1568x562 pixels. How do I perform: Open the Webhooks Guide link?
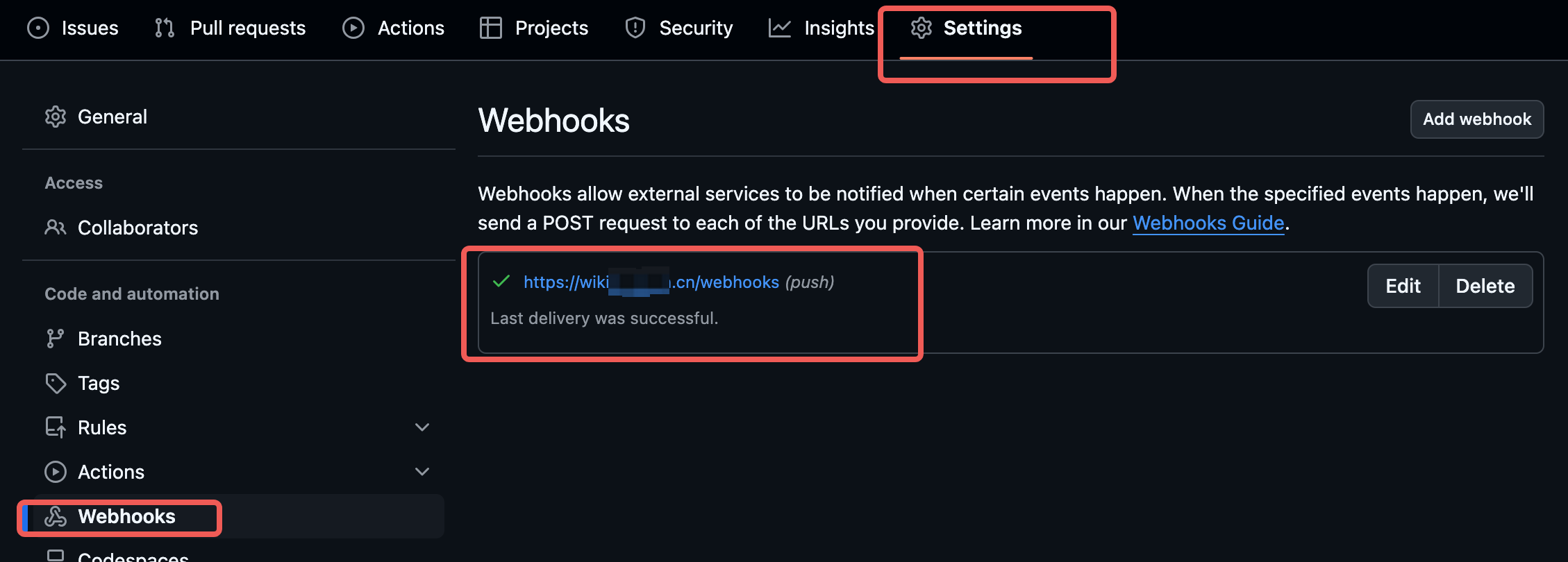tap(1208, 223)
